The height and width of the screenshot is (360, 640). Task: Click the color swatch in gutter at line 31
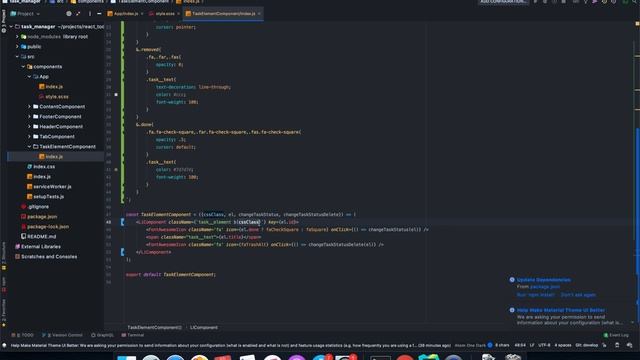[116, 94]
